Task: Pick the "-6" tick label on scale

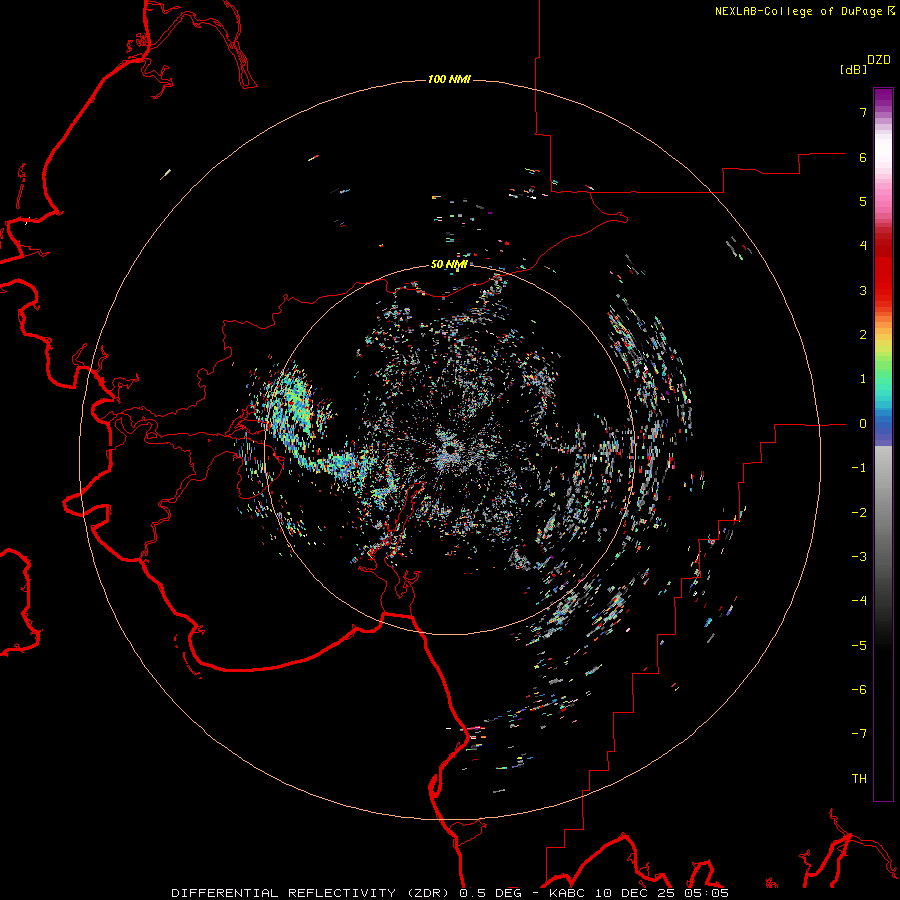Action: [859, 690]
